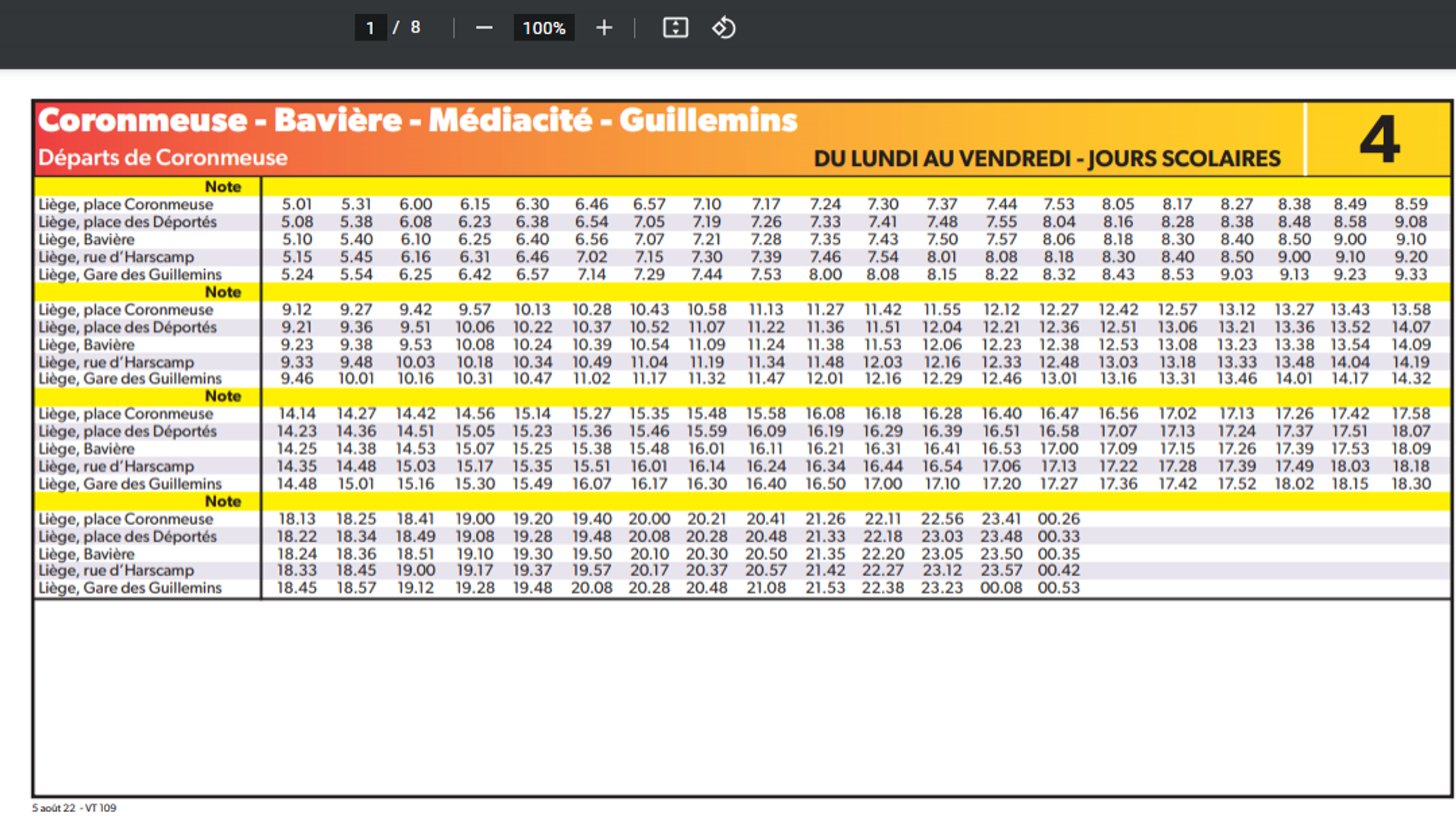Click the 18.13 departure from place Coronmeuse
This screenshot has width=1456, height=818.
pos(297,519)
